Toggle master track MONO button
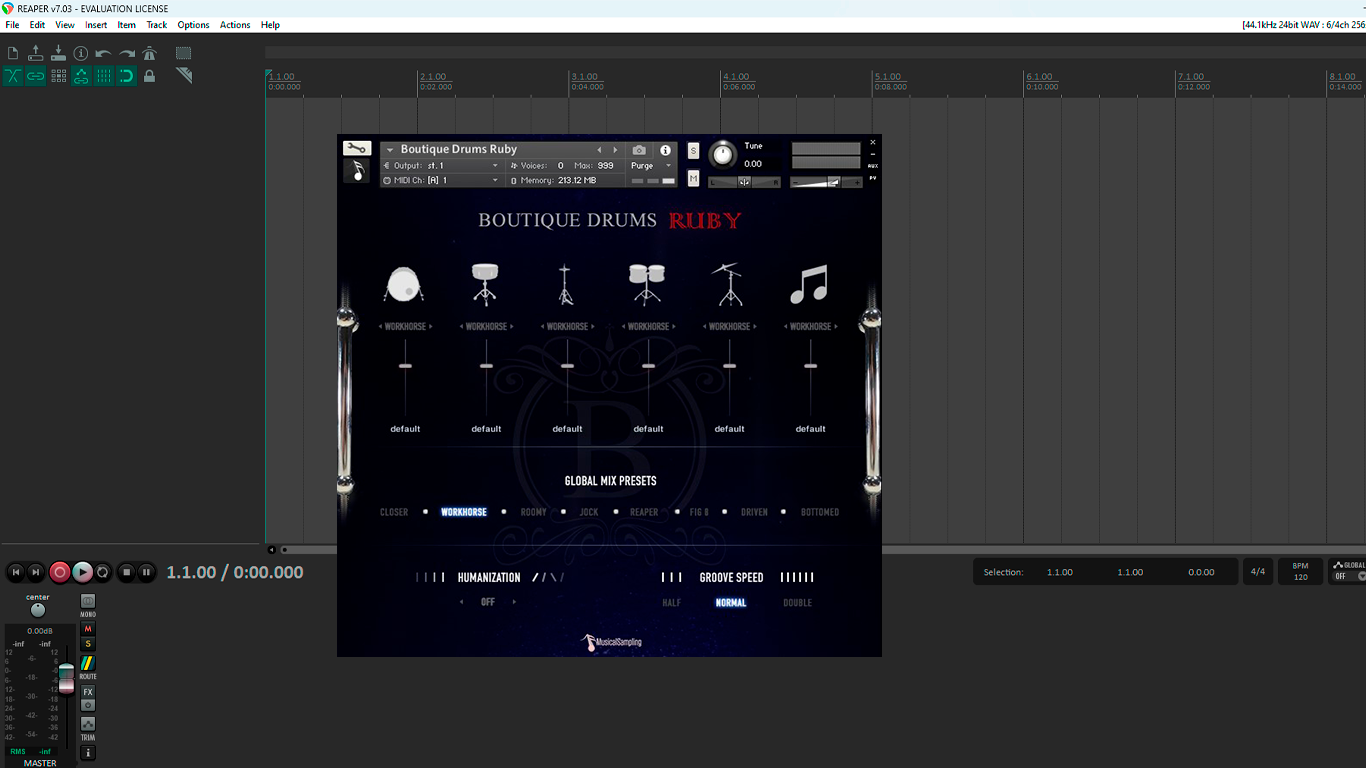The image size is (1366, 768). click(x=88, y=601)
